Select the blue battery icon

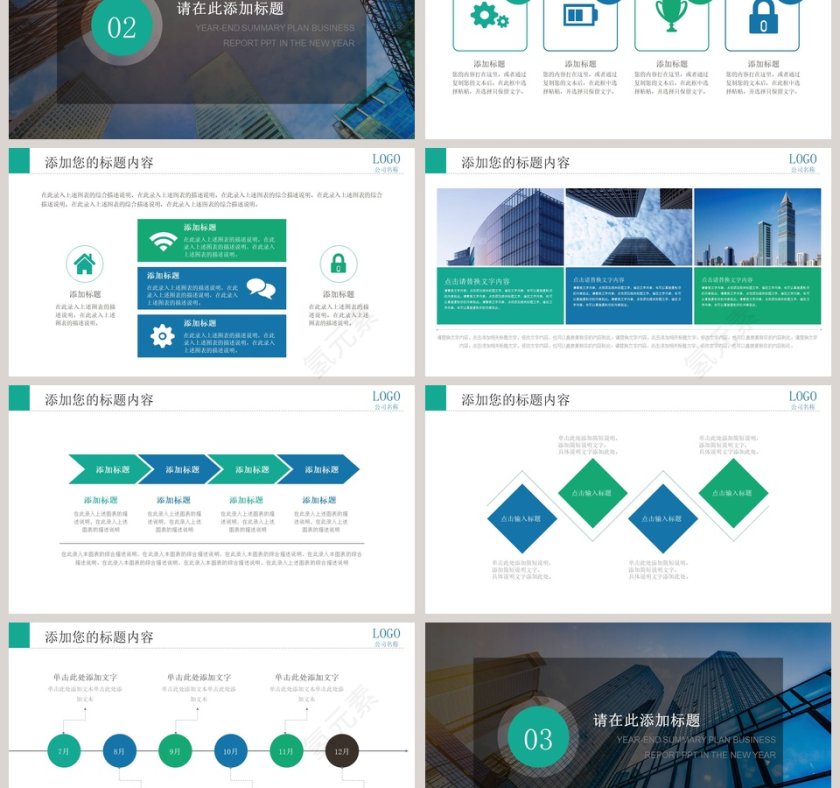(x=579, y=15)
